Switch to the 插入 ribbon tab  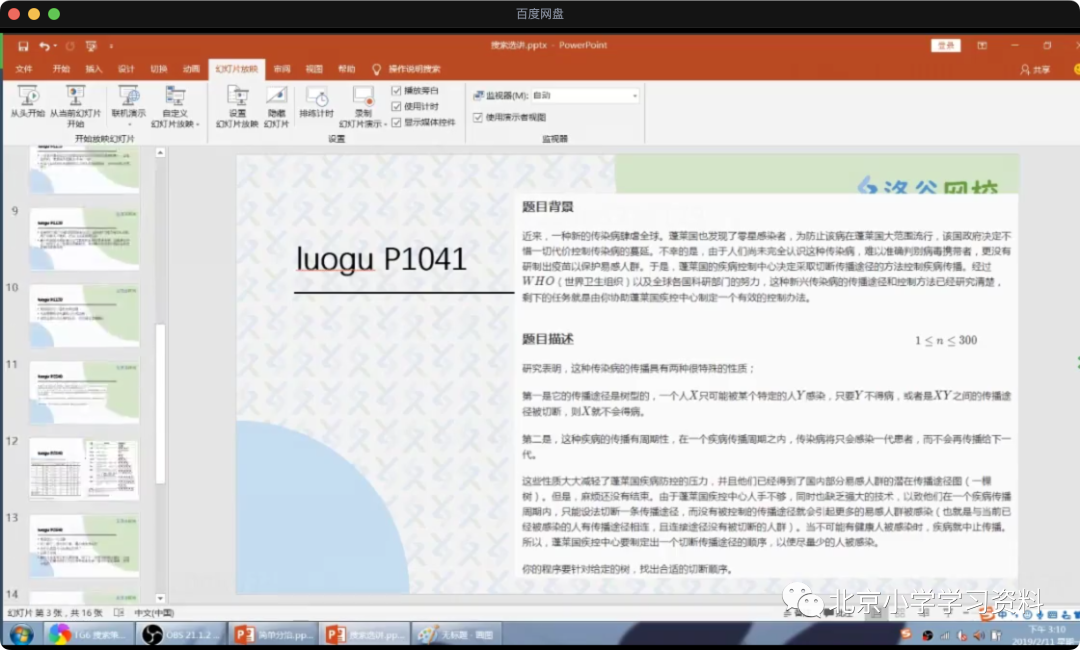click(x=94, y=69)
